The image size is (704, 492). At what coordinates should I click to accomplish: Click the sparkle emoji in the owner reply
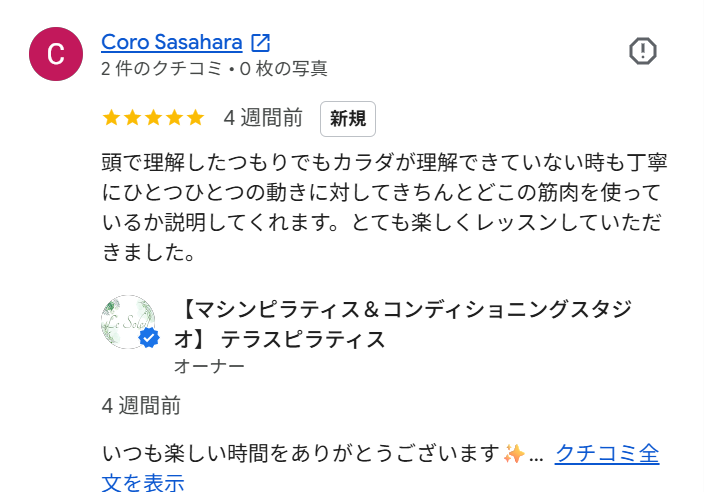514,454
